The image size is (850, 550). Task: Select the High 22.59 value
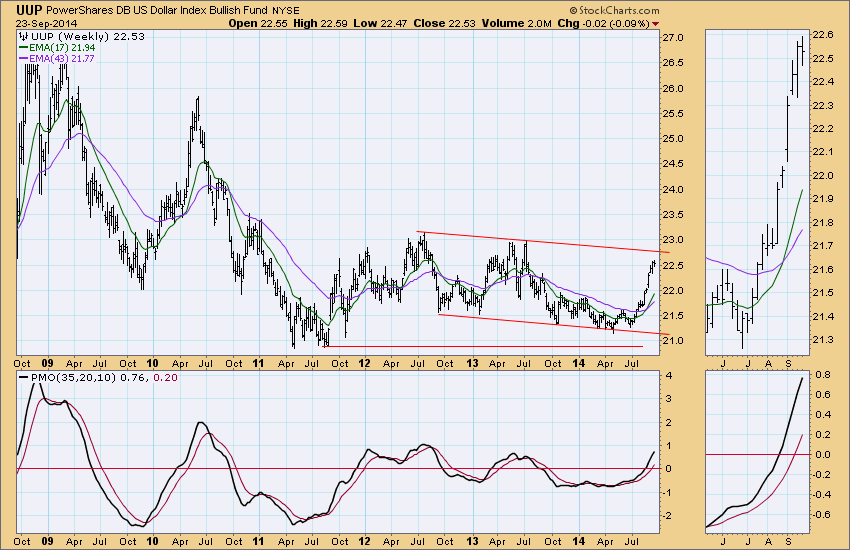[x=320, y=23]
